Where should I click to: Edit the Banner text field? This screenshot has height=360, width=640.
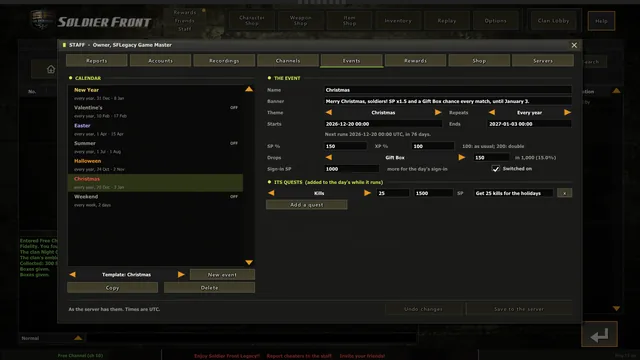pyautogui.click(x=448, y=101)
